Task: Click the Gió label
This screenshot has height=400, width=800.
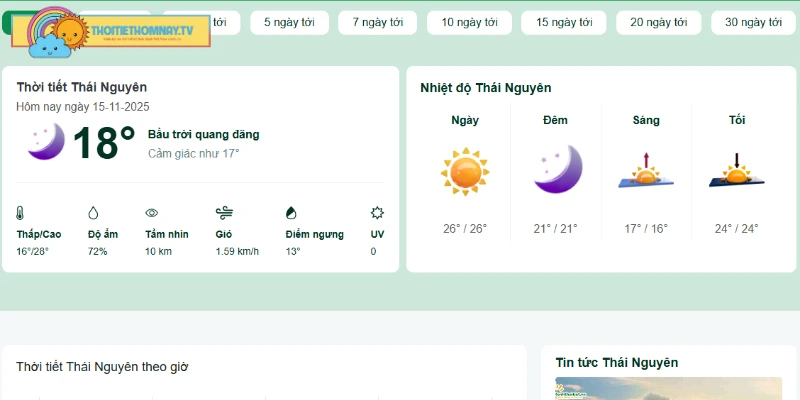Action: click(x=223, y=234)
